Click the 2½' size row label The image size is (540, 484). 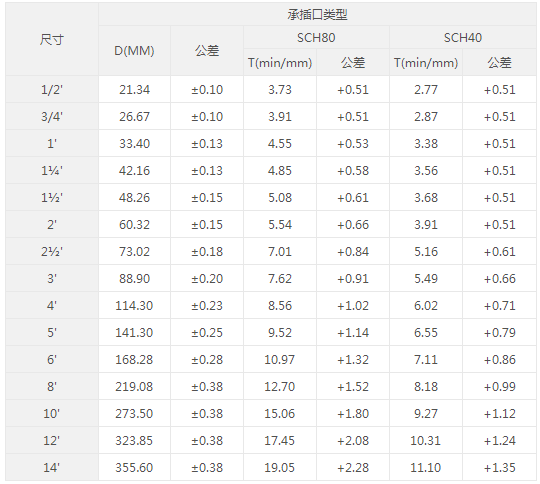pyautogui.click(x=52, y=251)
